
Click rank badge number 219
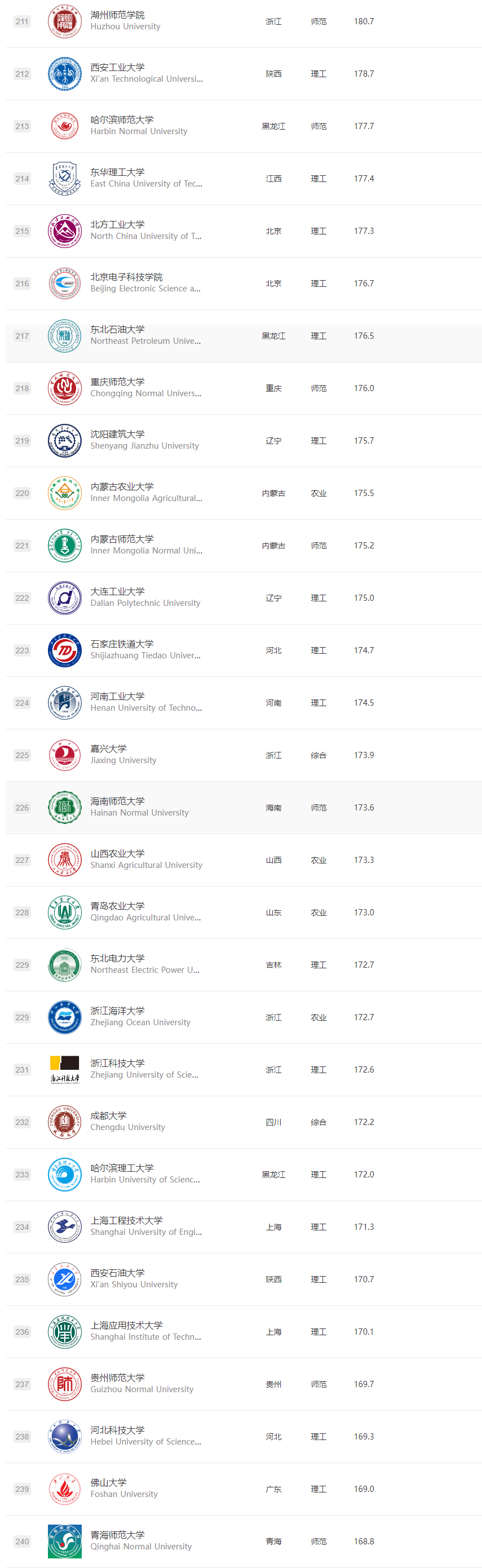(23, 441)
